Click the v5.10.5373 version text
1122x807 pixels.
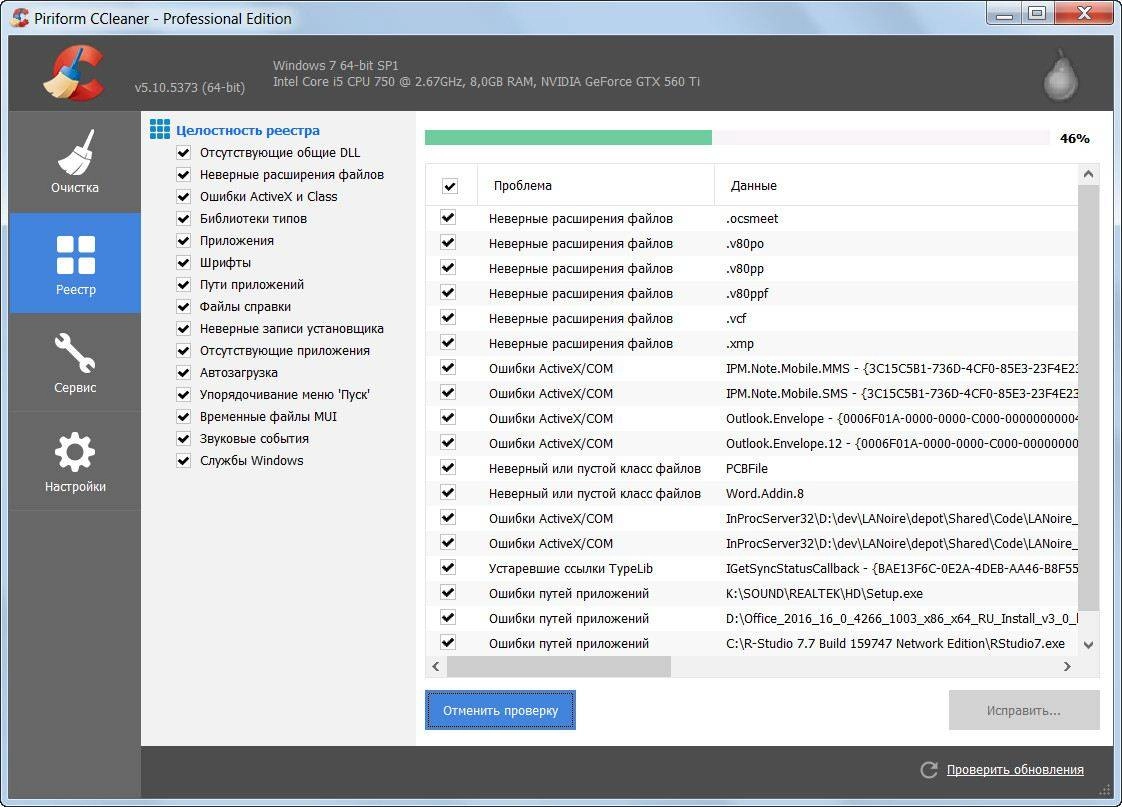point(190,87)
